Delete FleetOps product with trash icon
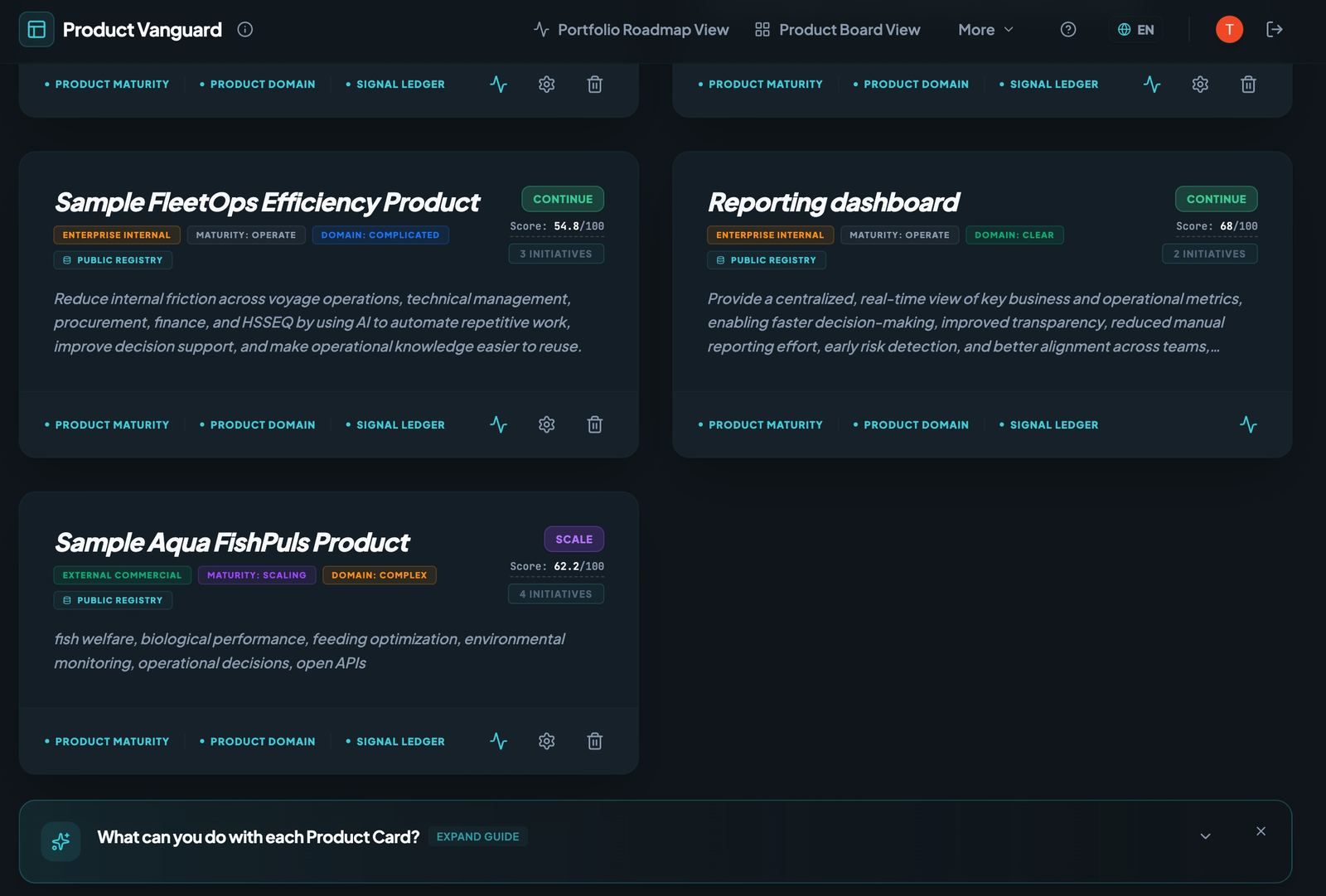Screen dimensions: 1326x896 (595, 425)
